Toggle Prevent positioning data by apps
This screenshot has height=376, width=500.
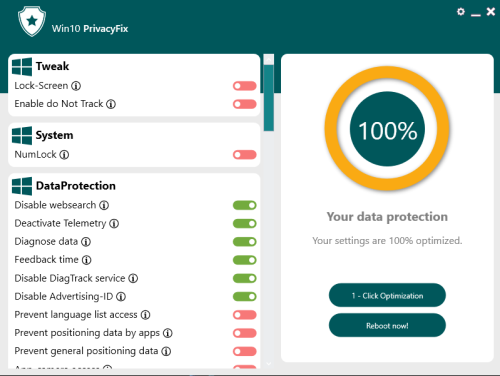[x=245, y=333]
